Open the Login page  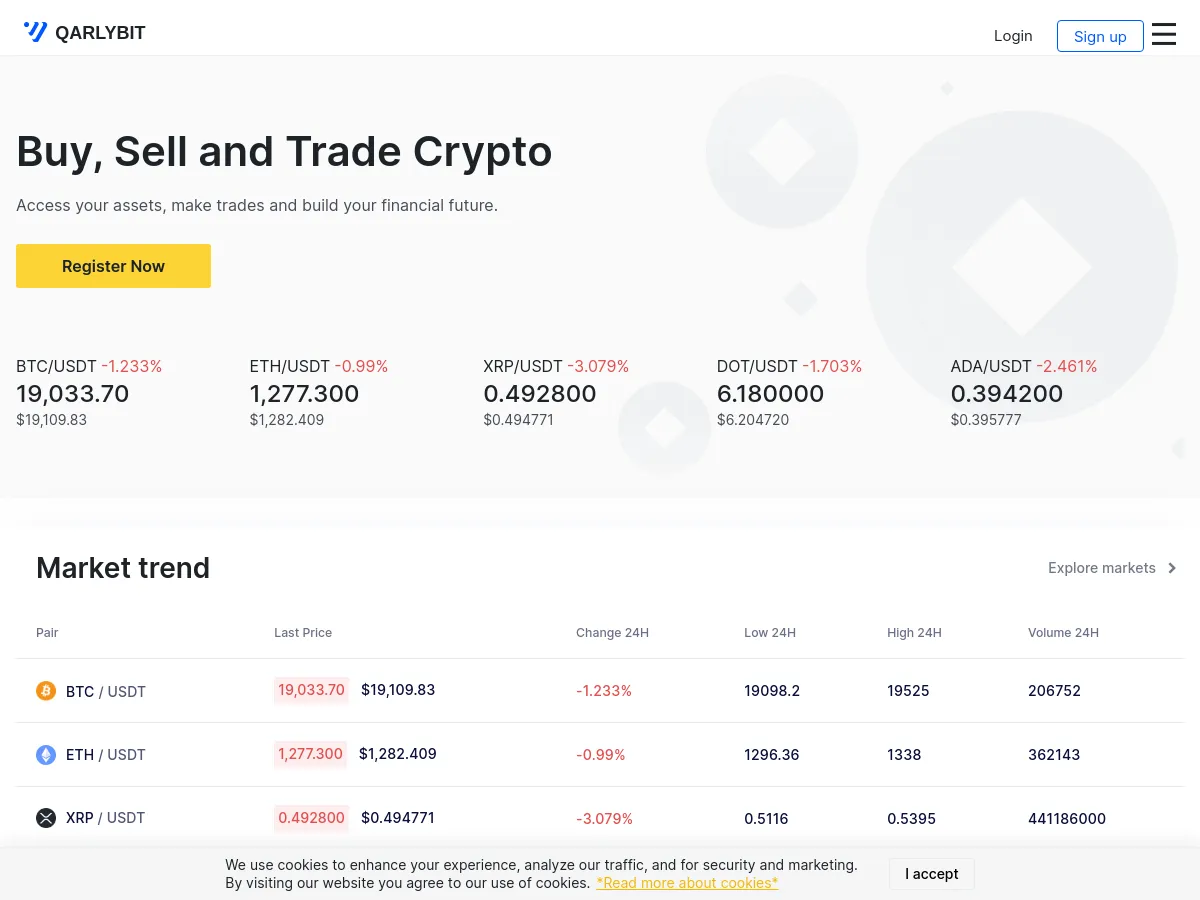pyautogui.click(x=1013, y=35)
